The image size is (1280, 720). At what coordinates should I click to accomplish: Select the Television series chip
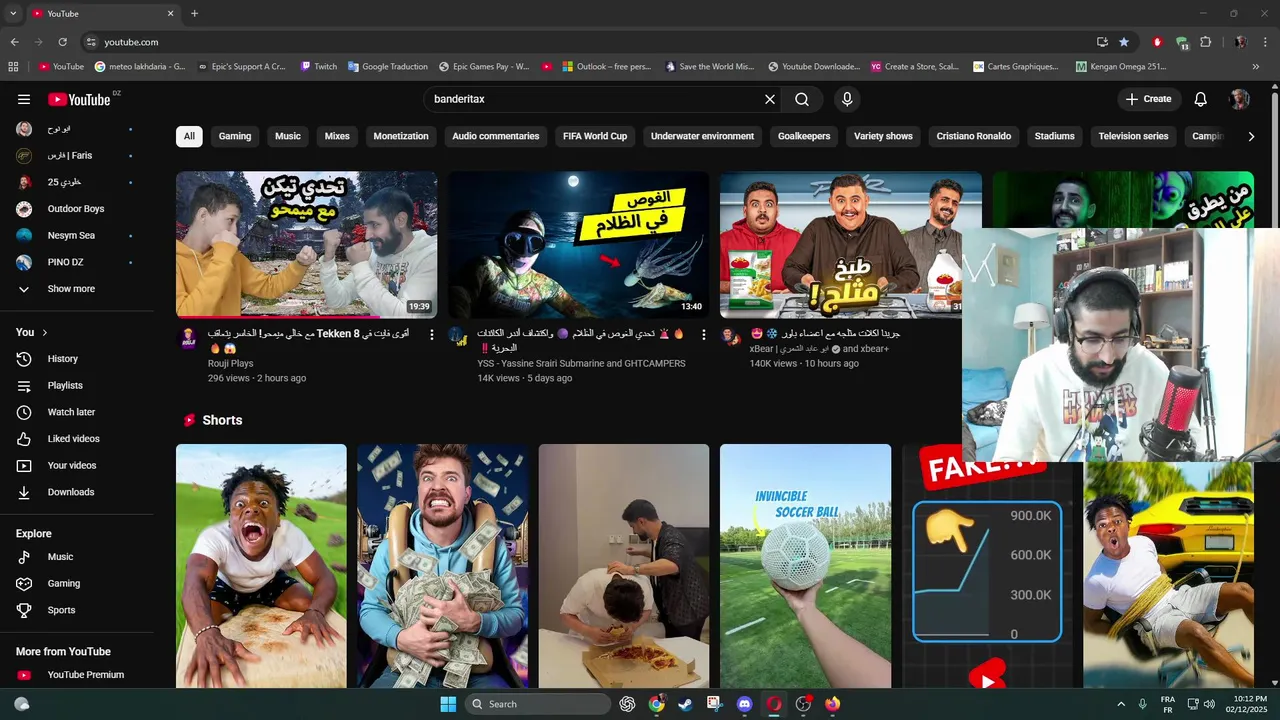coord(1133,136)
